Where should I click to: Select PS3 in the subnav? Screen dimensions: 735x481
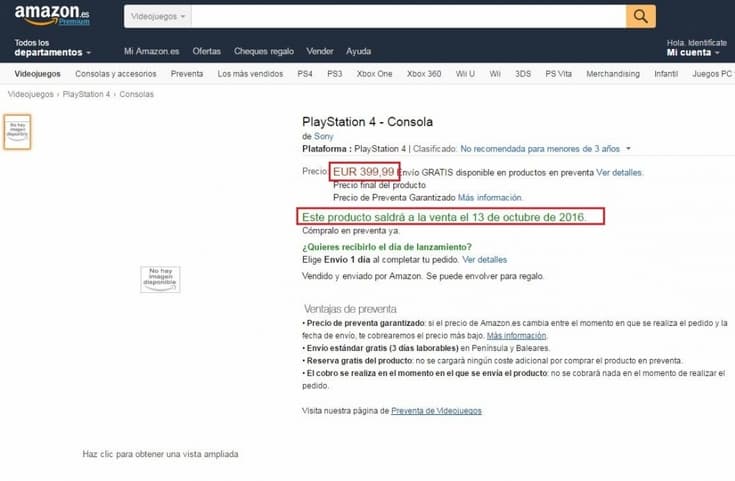[335, 74]
